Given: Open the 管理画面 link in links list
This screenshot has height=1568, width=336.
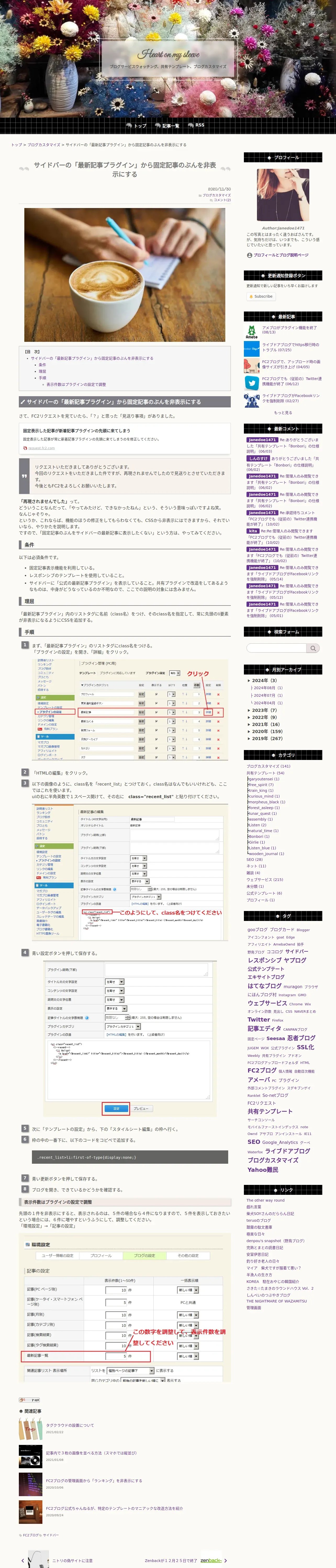Looking at the screenshot, I should point(254,1307).
